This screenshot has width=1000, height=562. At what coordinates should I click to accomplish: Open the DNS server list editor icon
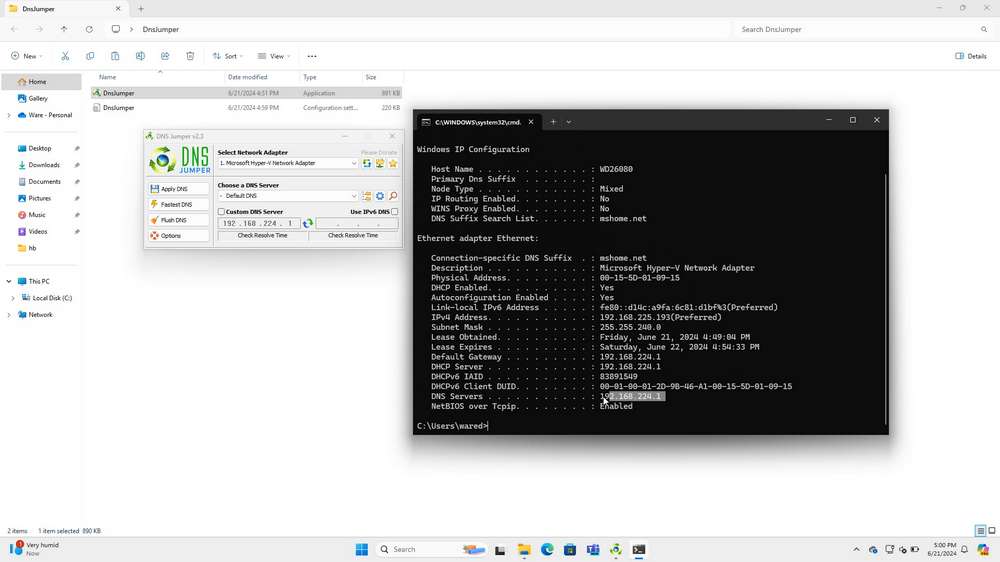point(367,196)
